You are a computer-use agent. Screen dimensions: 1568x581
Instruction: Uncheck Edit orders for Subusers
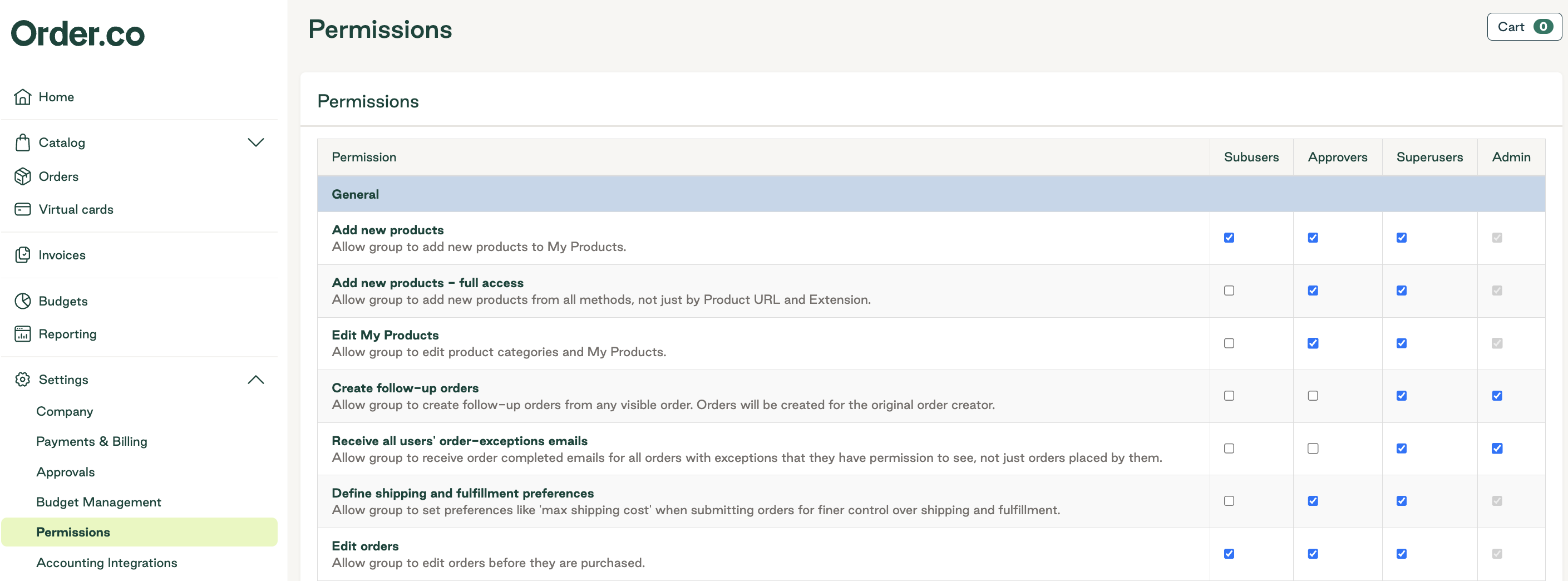[x=1229, y=554]
